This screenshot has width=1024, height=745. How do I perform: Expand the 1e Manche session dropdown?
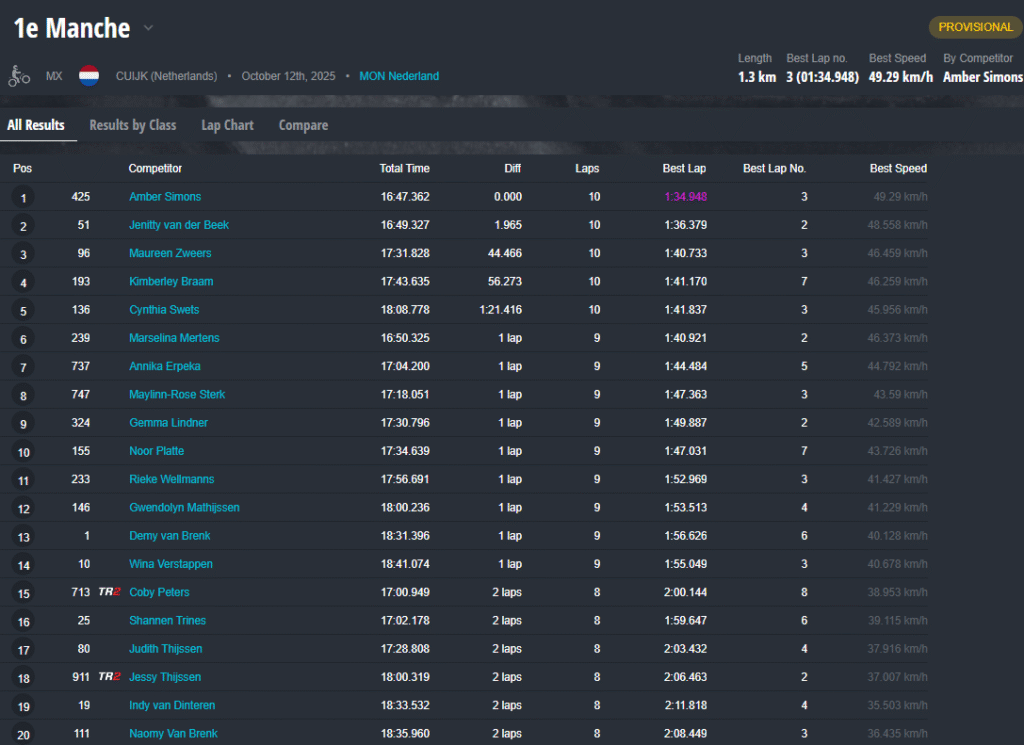coord(148,28)
